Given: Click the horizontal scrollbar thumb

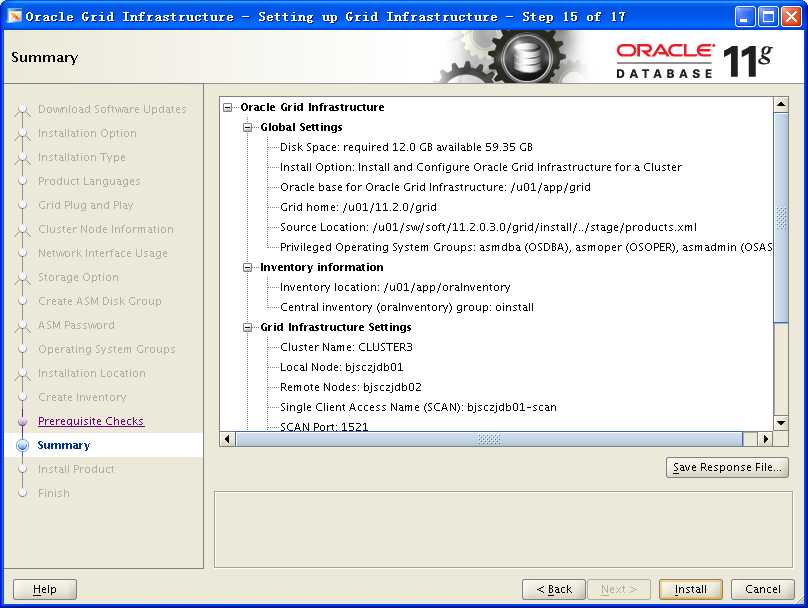Looking at the screenshot, I should [x=489, y=439].
